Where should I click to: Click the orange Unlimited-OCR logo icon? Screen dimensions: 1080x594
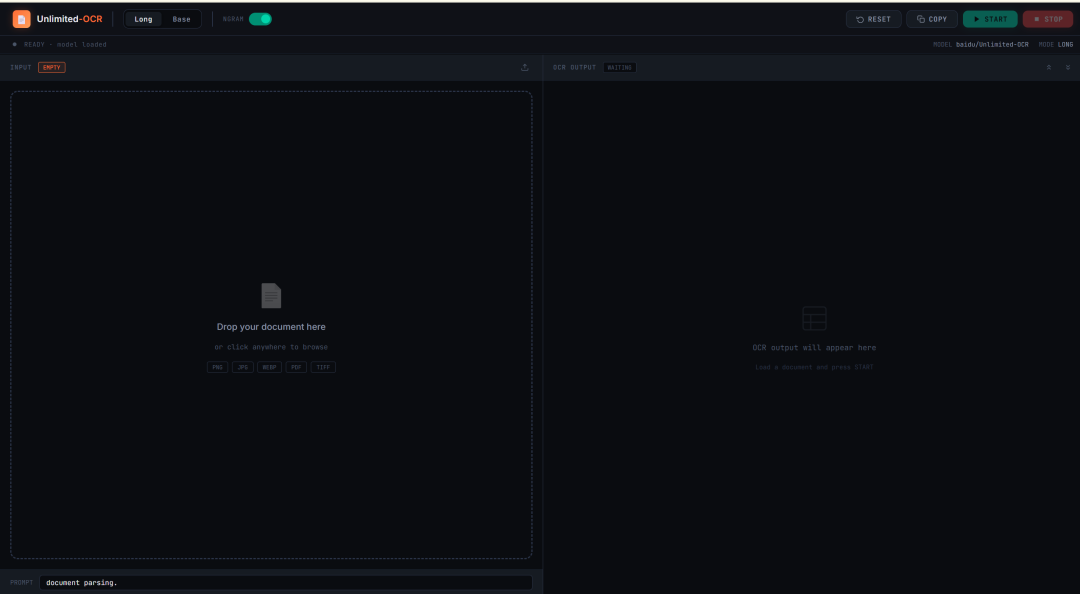pos(21,19)
